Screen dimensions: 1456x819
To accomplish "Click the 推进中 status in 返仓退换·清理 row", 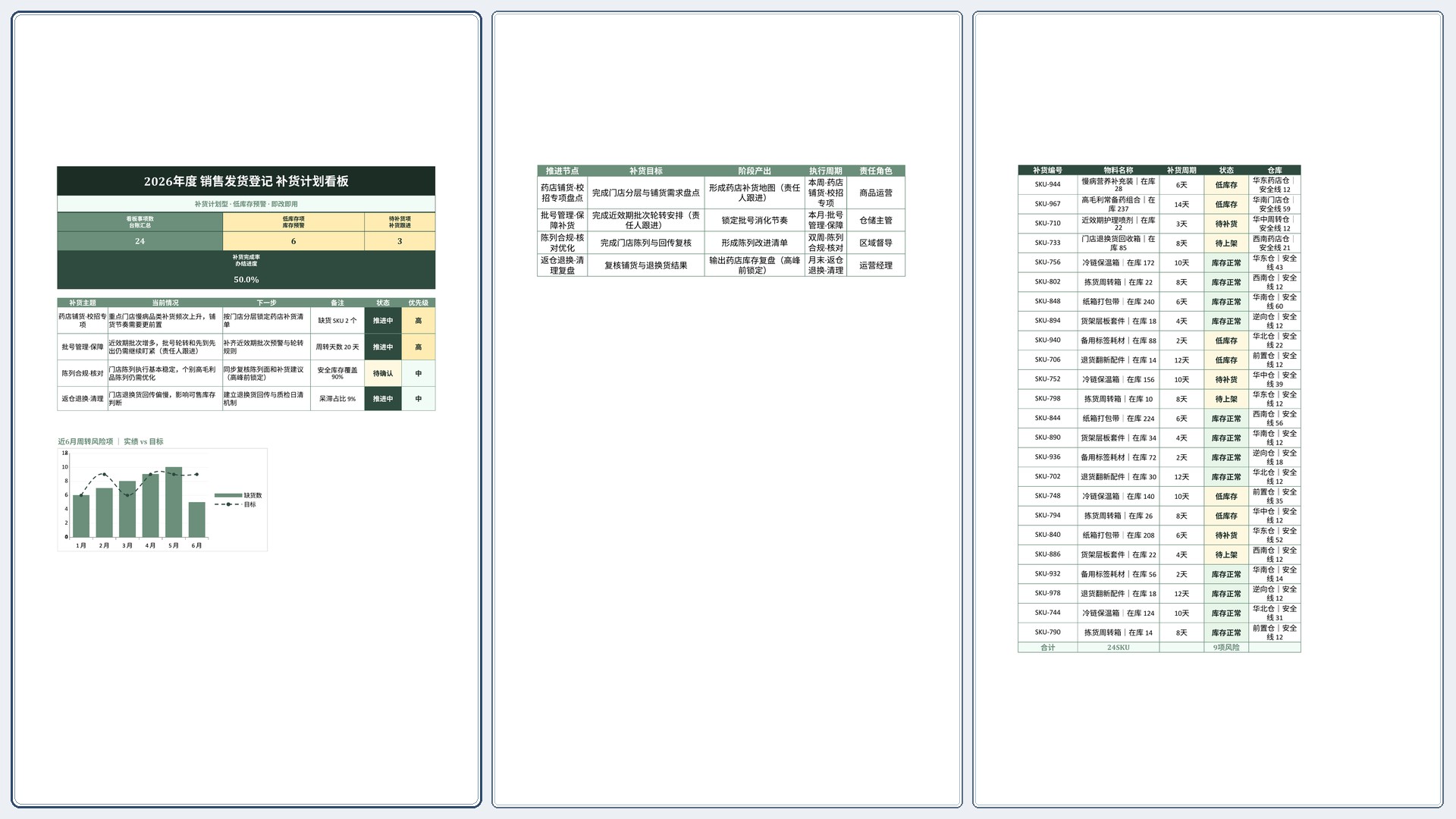I will pos(383,399).
